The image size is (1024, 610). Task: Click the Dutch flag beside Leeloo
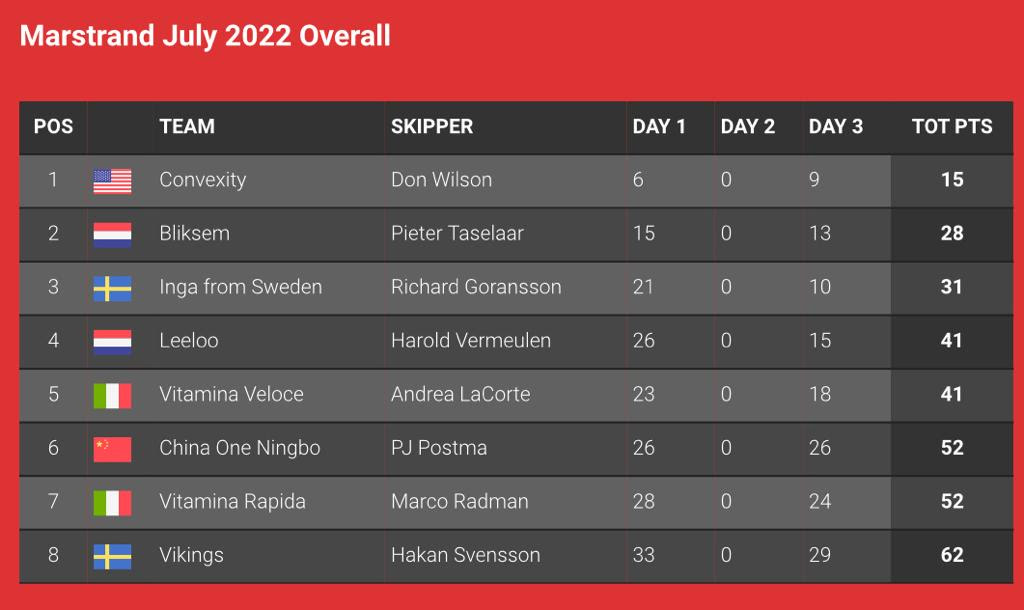pyautogui.click(x=112, y=342)
